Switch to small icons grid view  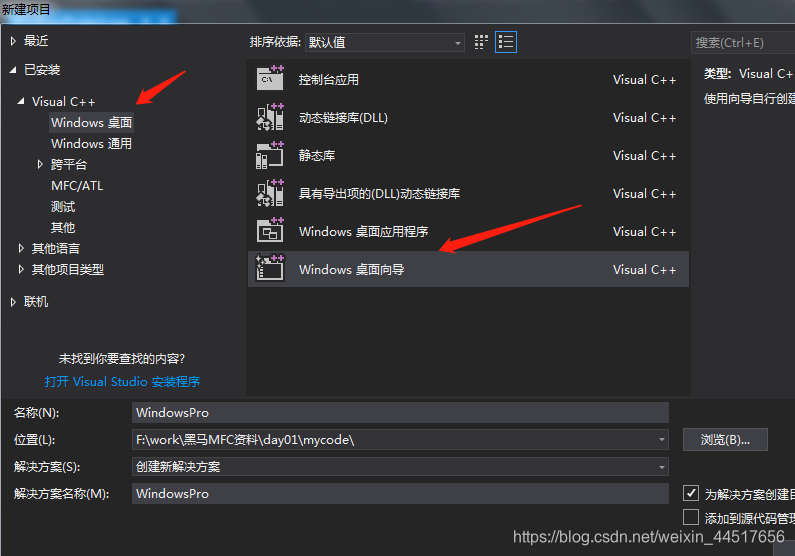click(481, 42)
